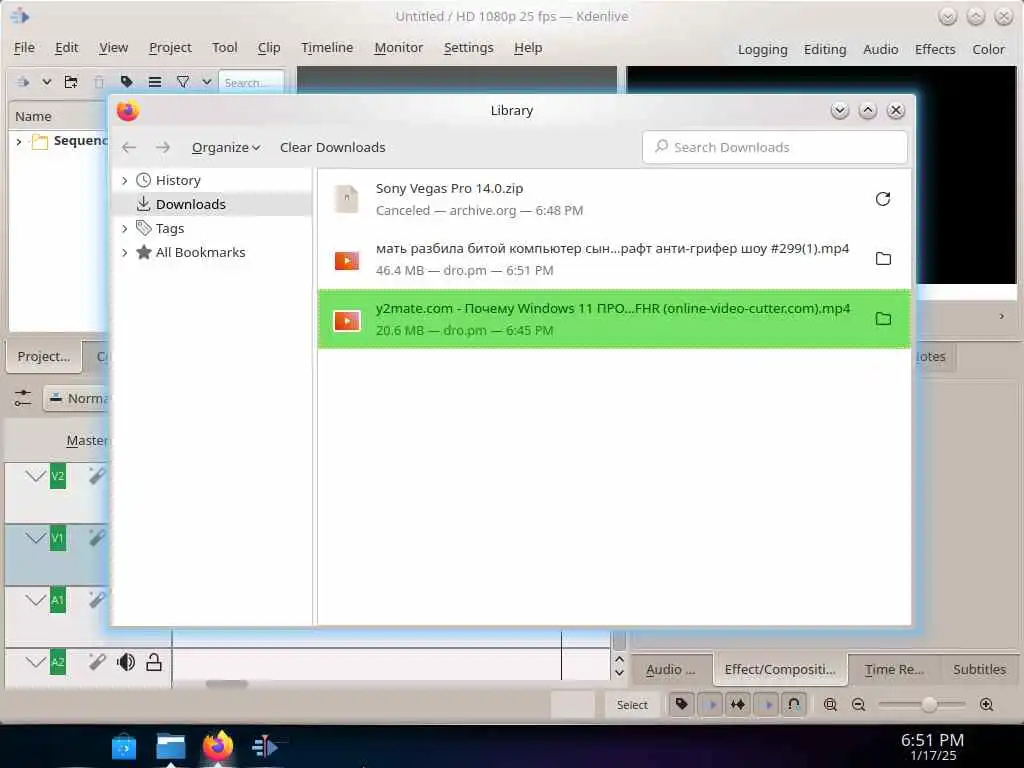The width and height of the screenshot is (1024, 768).
Task: Collapse the A2 track chevron
Action: click(x=35, y=662)
